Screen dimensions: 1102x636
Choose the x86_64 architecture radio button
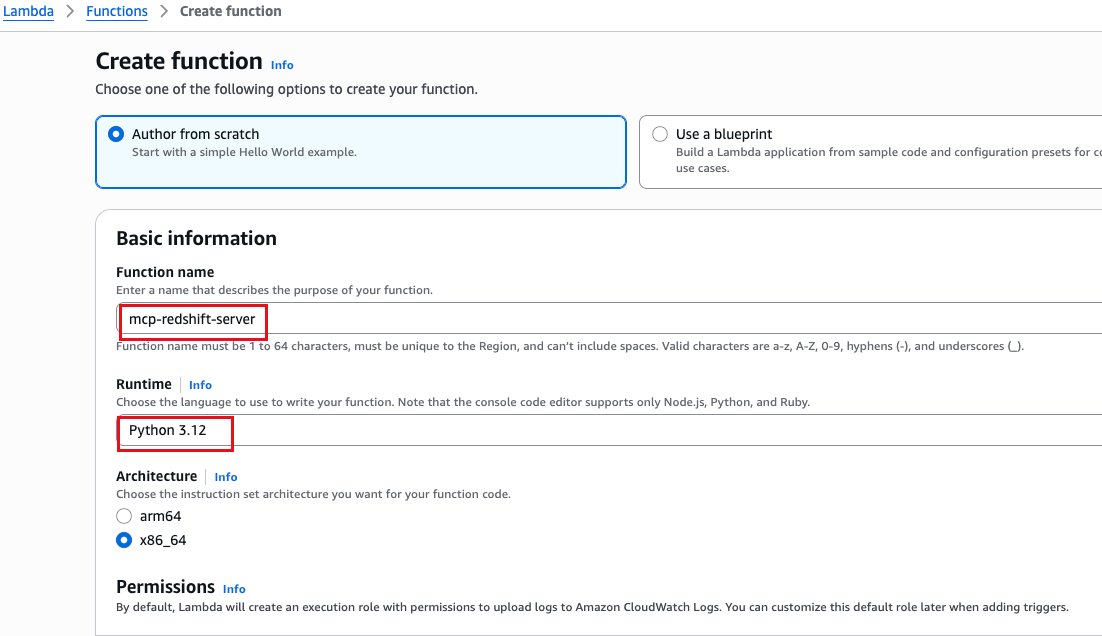(x=124, y=540)
